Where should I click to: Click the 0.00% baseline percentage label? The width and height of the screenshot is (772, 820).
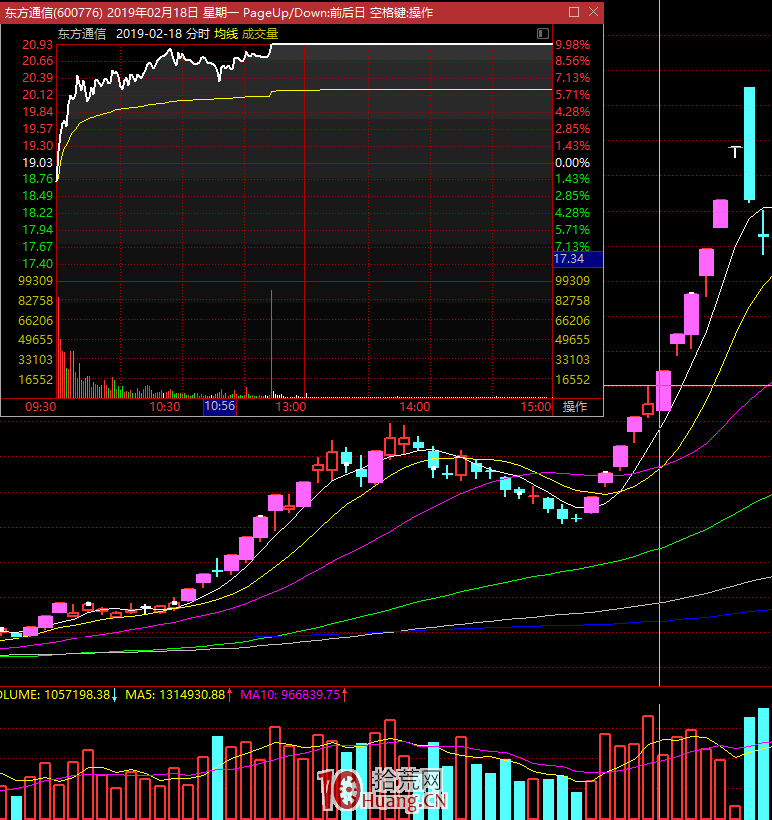(573, 163)
